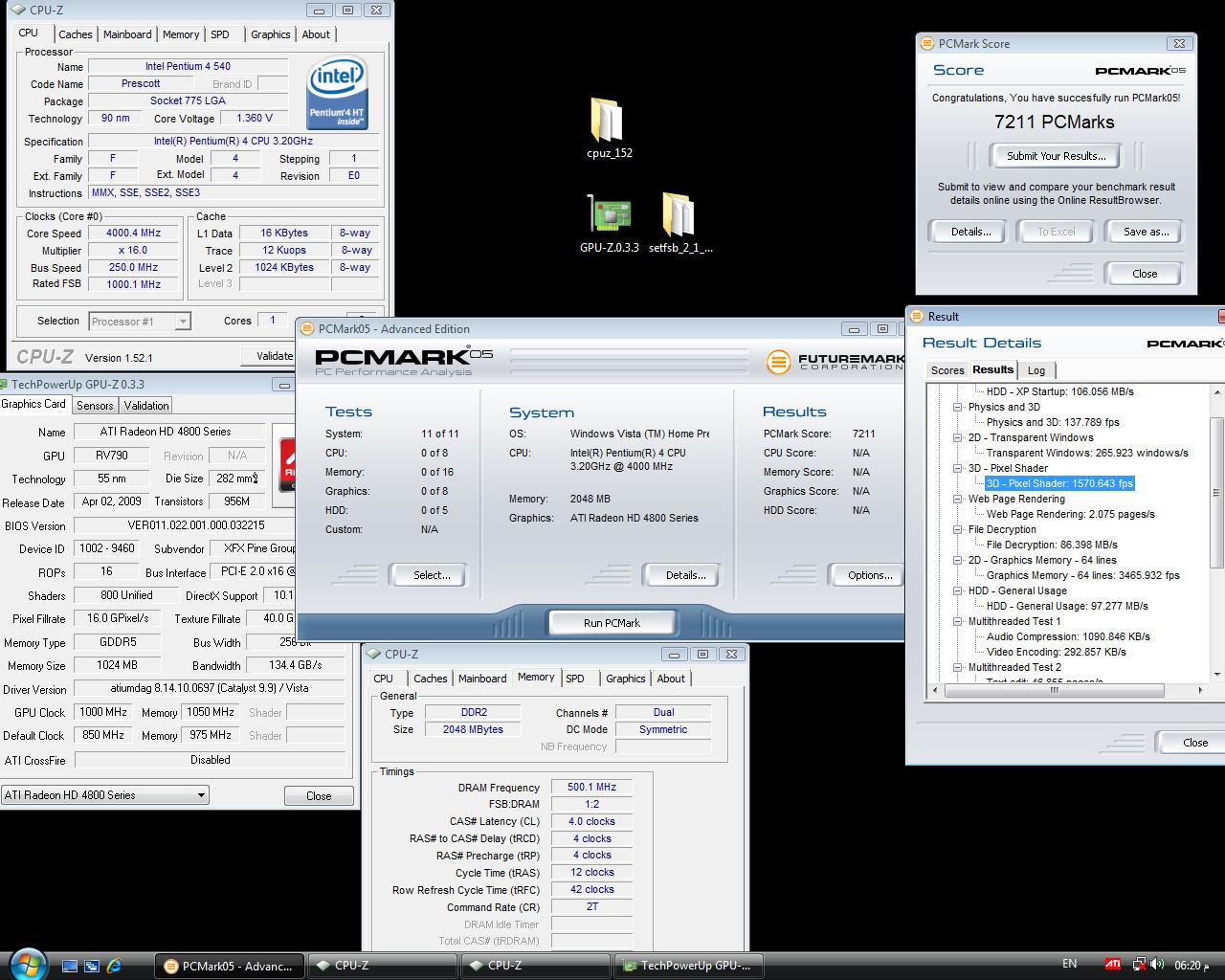Click the EN language indicator on taskbar
The width and height of the screenshot is (1225, 980).
(x=1069, y=964)
